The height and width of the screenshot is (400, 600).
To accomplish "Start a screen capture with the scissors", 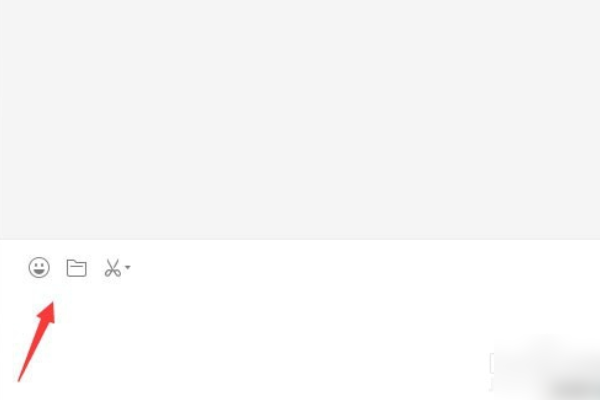I will [112, 268].
